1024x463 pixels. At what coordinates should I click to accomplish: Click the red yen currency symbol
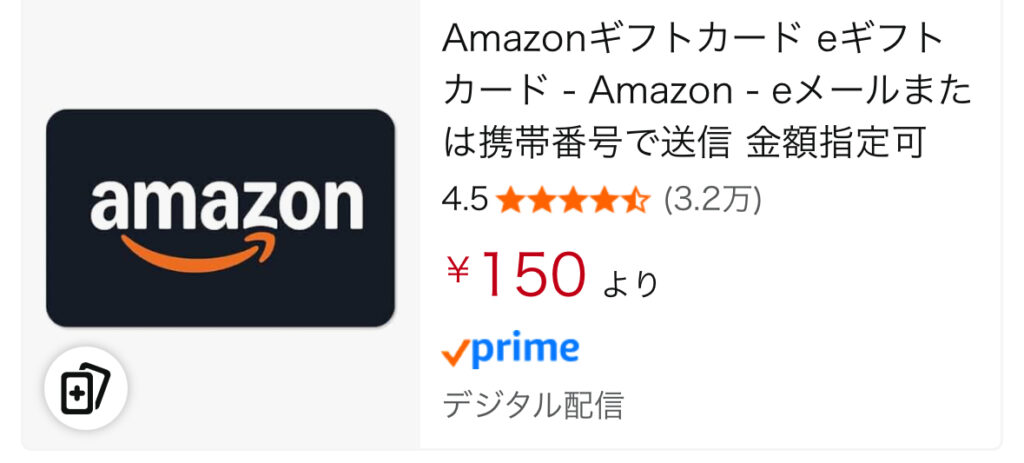pos(458,270)
